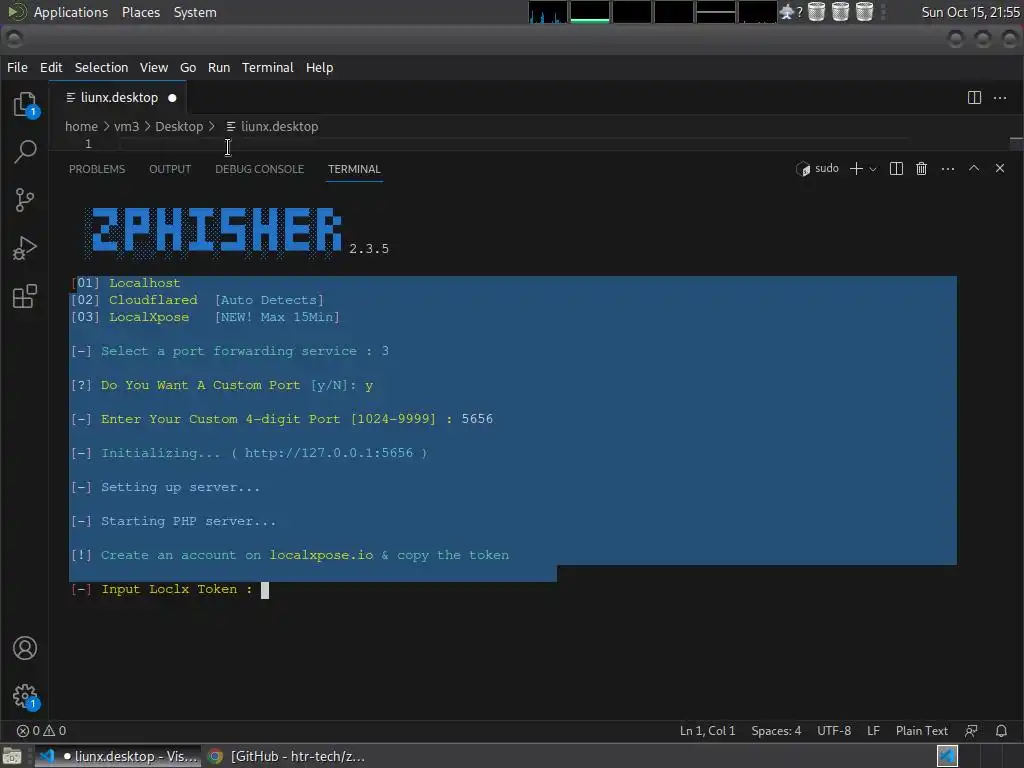The width and height of the screenshot is (1024, 768).
Task: Open the Help menu
Action: point(319,67)
